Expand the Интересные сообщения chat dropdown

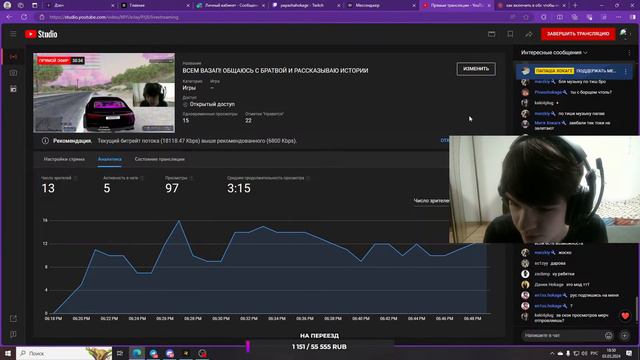[554, 53]
